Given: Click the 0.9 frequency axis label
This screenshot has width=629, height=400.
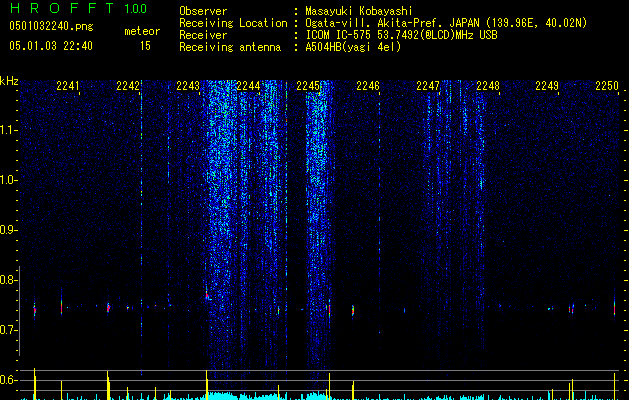Looking at the screenshot, I should tap(8, 230).
